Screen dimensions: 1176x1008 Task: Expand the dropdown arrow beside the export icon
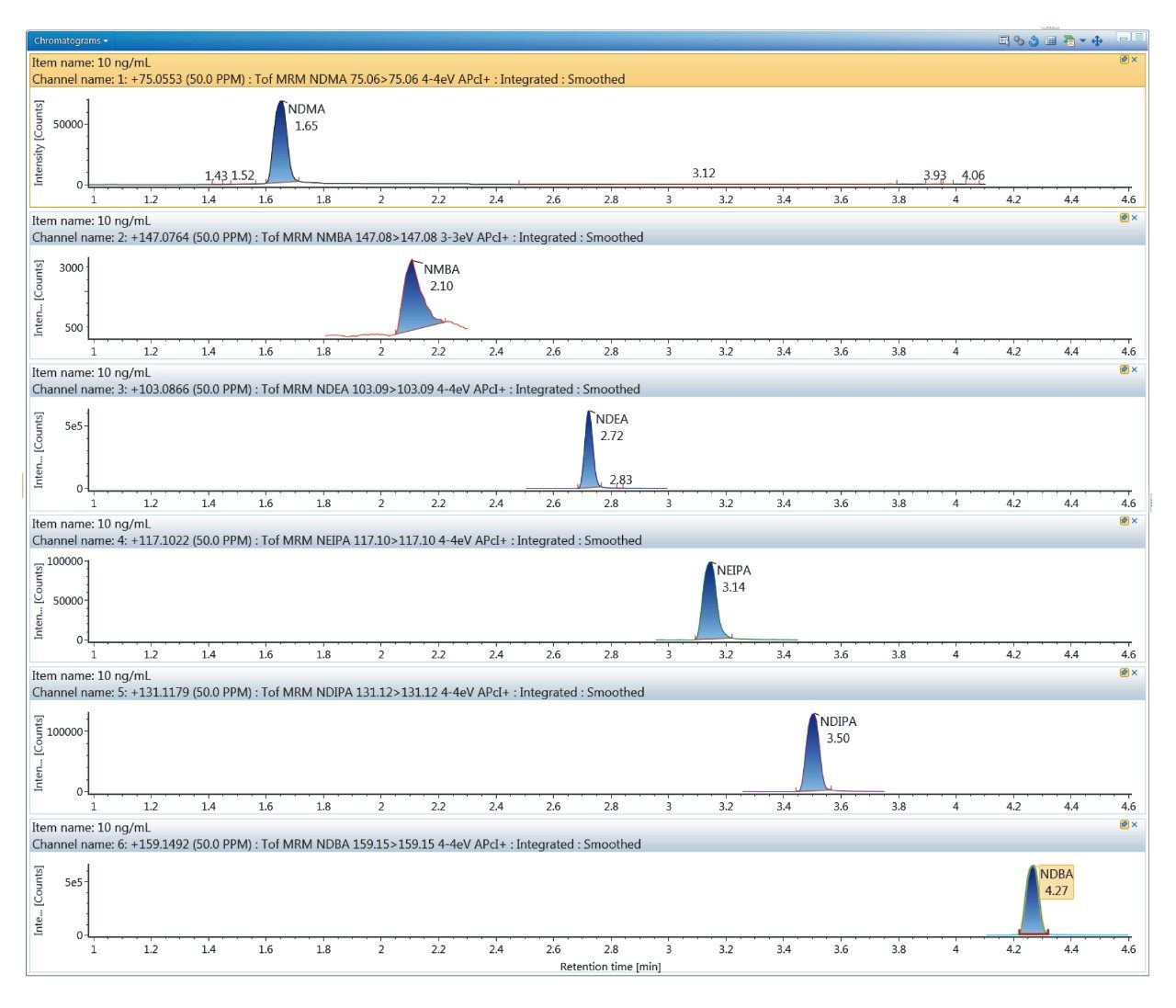1082,40
